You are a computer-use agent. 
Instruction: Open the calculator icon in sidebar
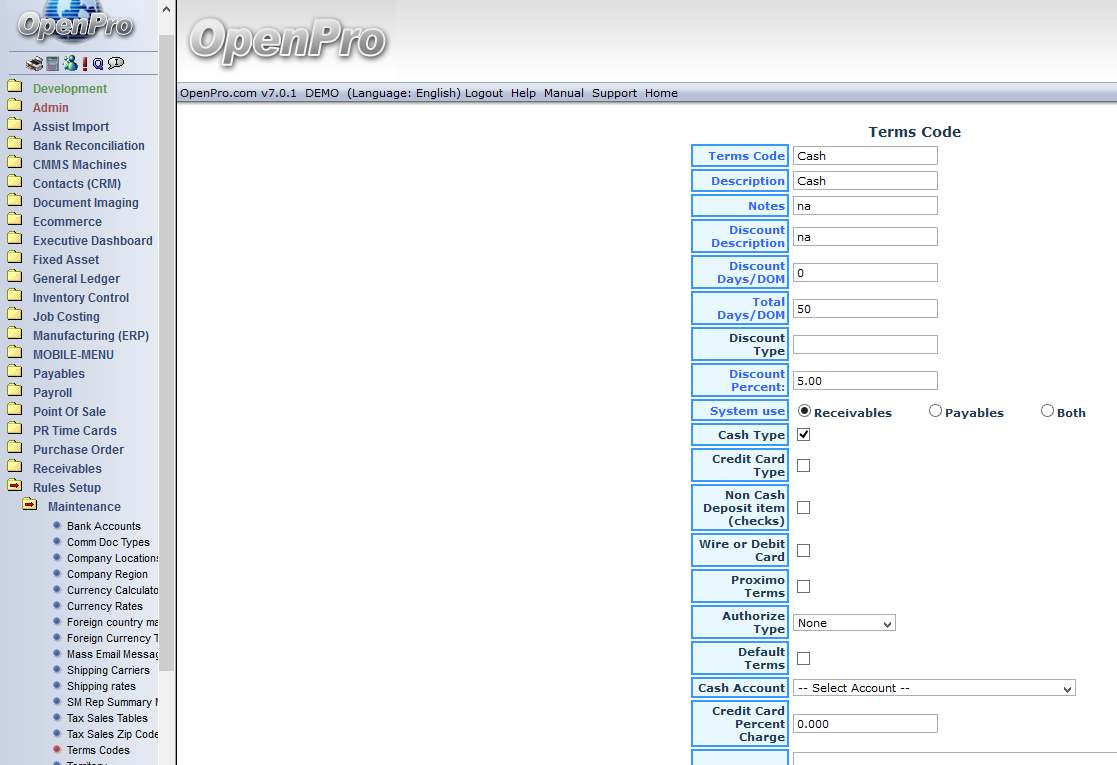coord(52,64)
